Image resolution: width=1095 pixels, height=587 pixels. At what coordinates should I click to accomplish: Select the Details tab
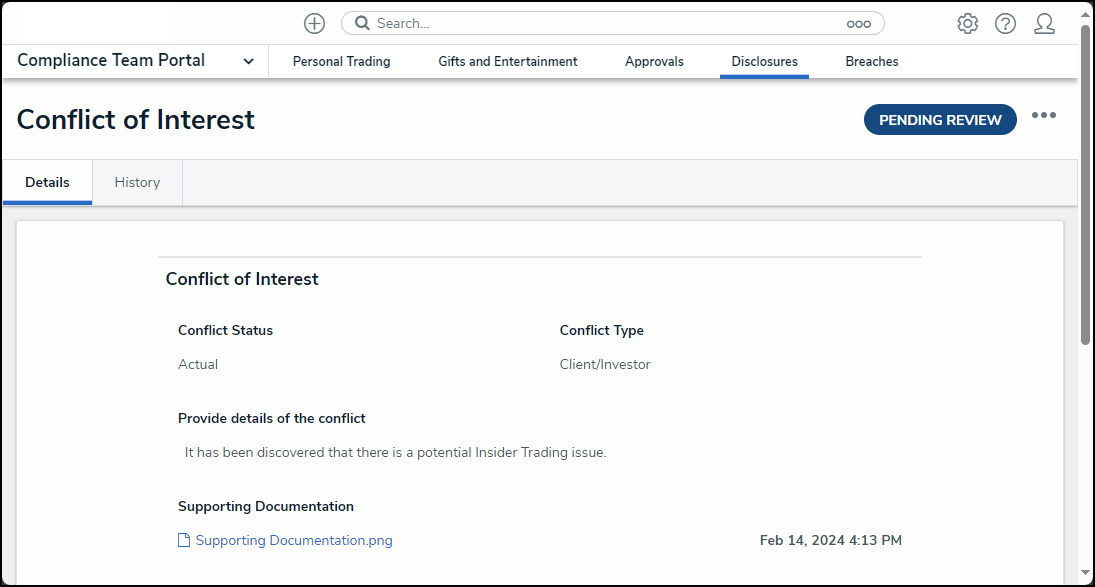(x=47, y=183)
